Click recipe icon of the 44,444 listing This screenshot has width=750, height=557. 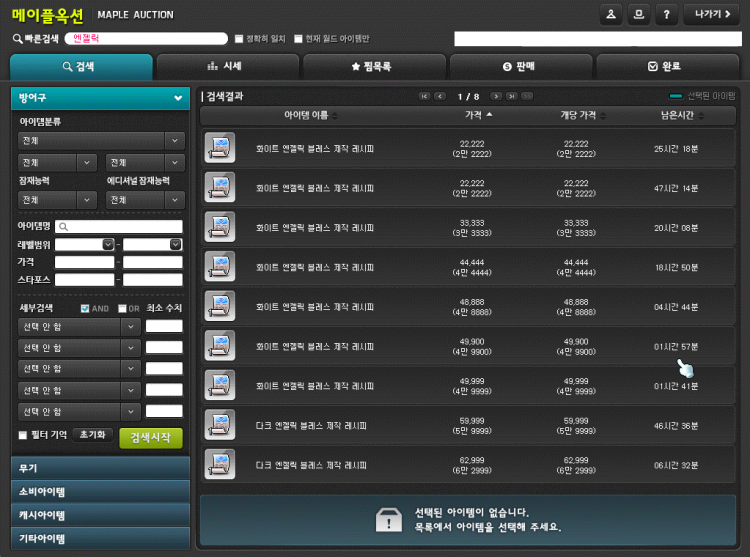click(220, 267)
